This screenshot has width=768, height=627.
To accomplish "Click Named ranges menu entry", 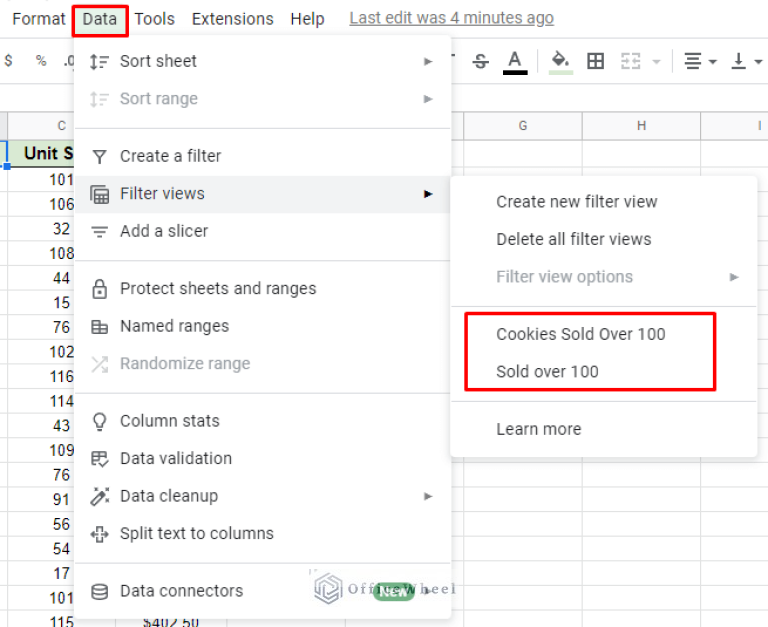I will [174, 326].
